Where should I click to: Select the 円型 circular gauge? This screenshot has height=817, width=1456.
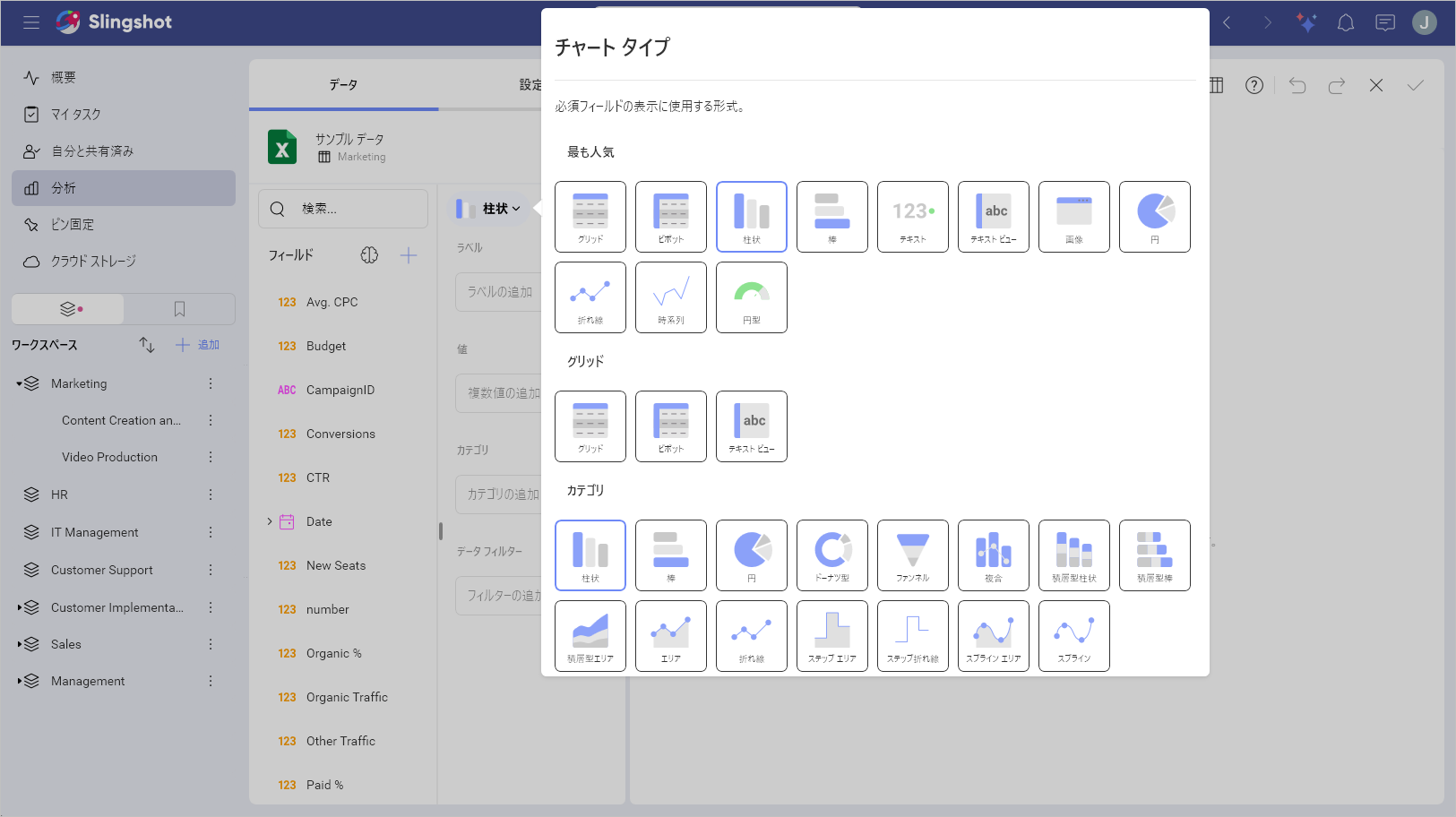point(752,297)
